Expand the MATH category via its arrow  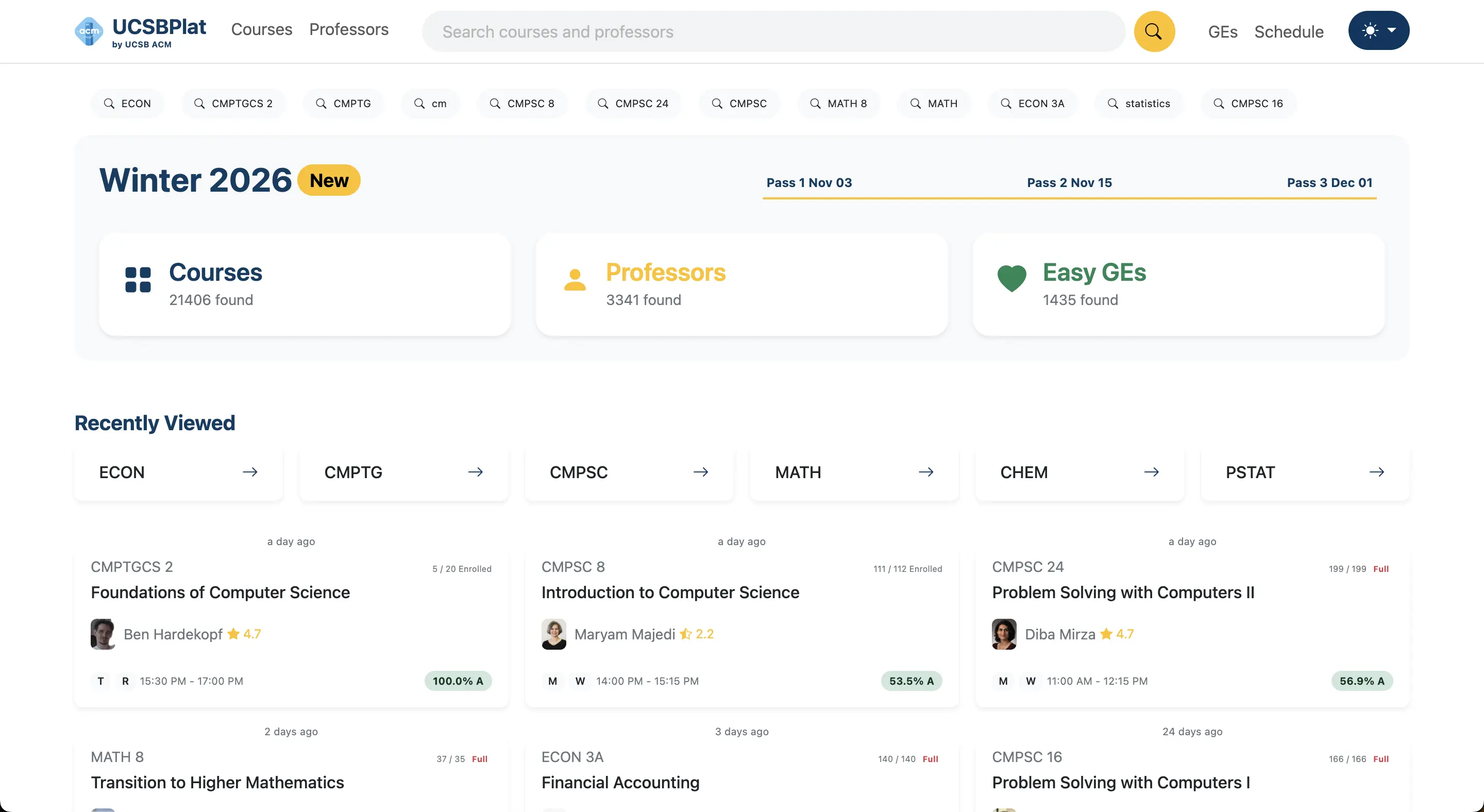click(926, 471)
